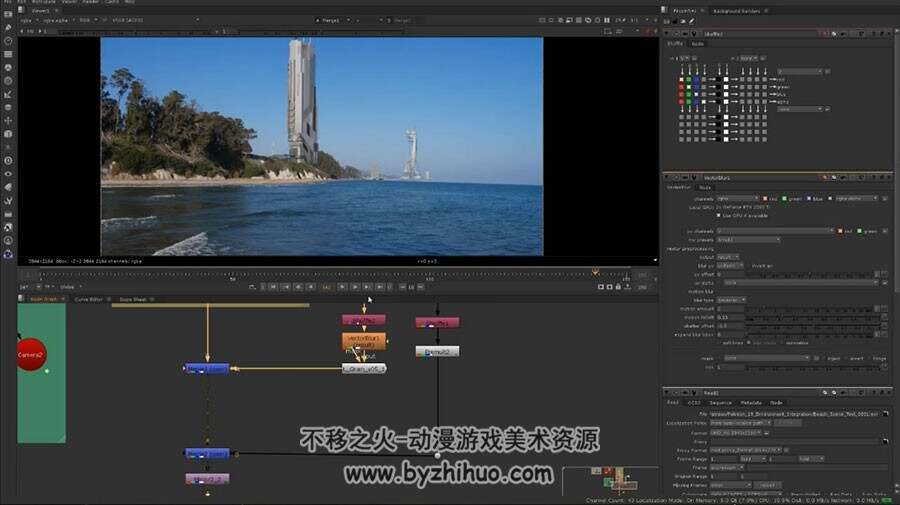
Task: Open the 3D nodes cube icon
Action: pyautogui.click(x=8, y=134)
